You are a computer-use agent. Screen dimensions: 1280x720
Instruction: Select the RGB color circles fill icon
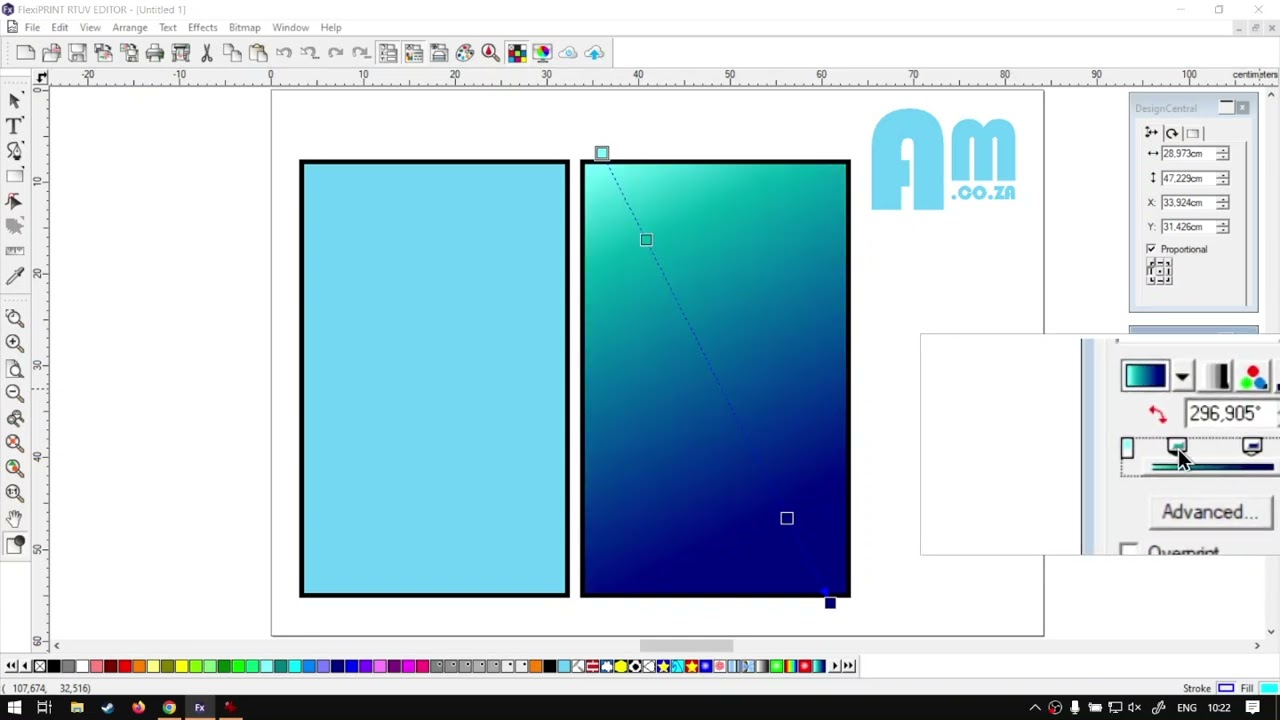click(1253, 376)
